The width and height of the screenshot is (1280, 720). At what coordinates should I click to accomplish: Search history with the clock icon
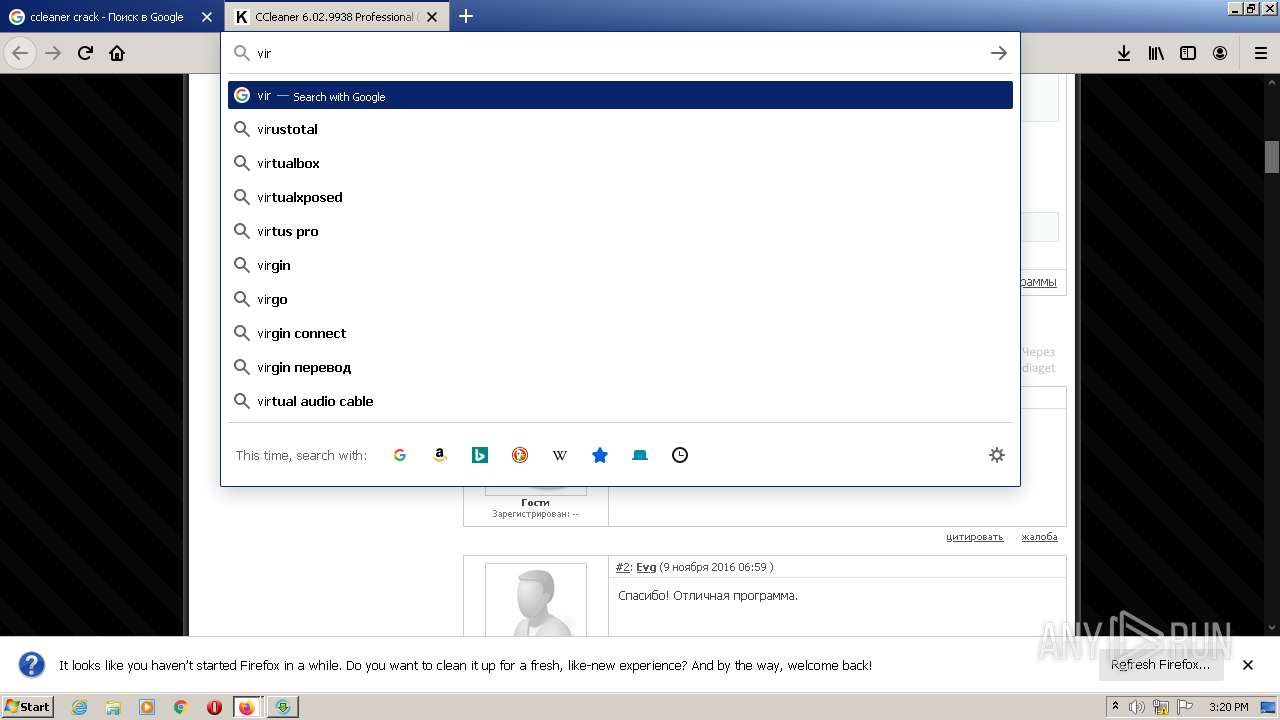[x=680, y=455]
